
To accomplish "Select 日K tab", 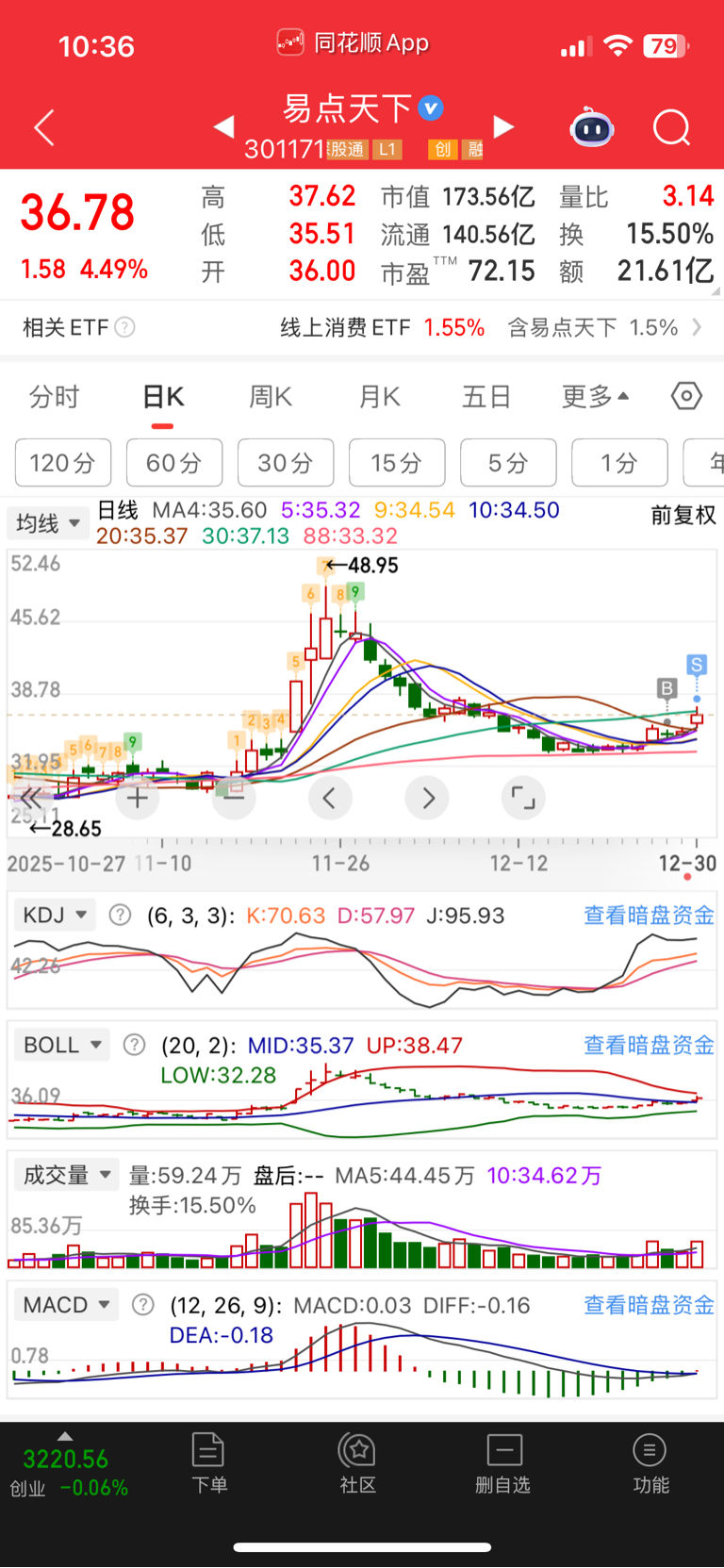I will click(x=163, y=396).
